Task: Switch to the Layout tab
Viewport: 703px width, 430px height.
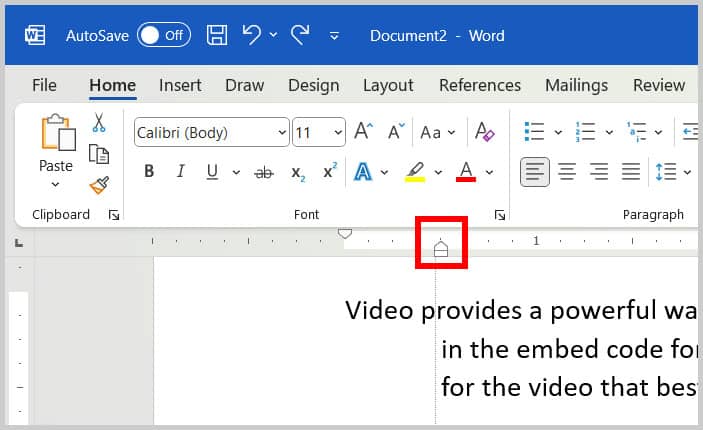Action: (388, 85)
